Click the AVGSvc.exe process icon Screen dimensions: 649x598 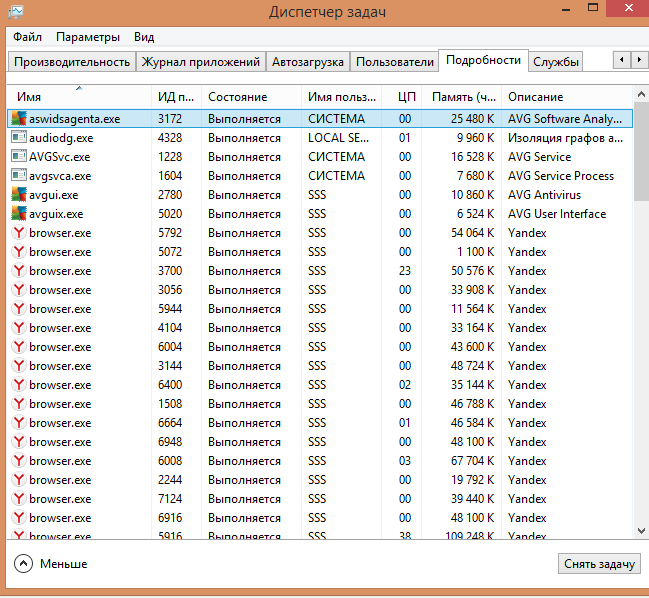click(x=19, y=156)
